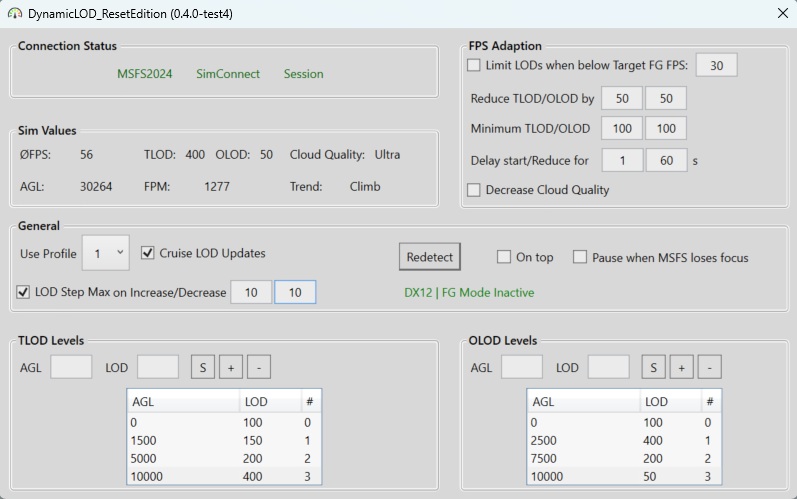Image resolution: width=797 pixels, height=499 pixels.
Task: Click the TLOD value 400 in Sim Values
Action: coord(195,154)
